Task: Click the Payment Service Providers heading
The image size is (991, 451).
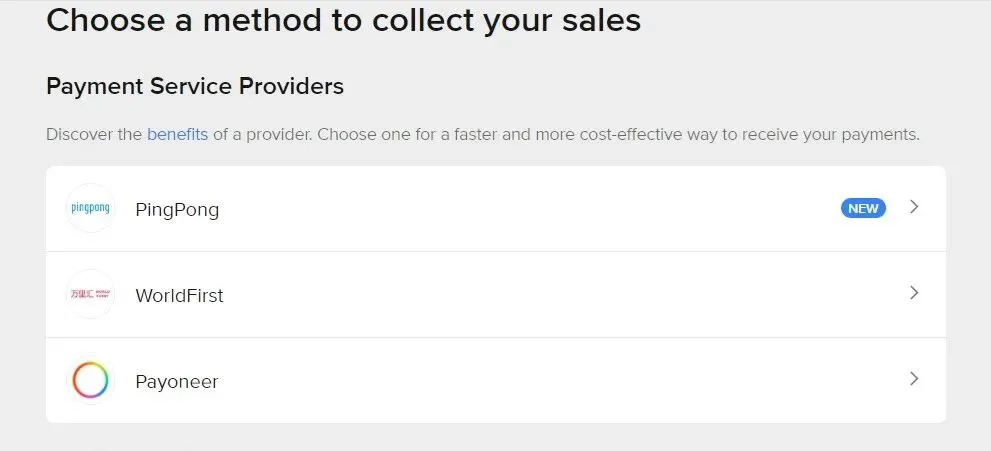Action: click(195, 86)
